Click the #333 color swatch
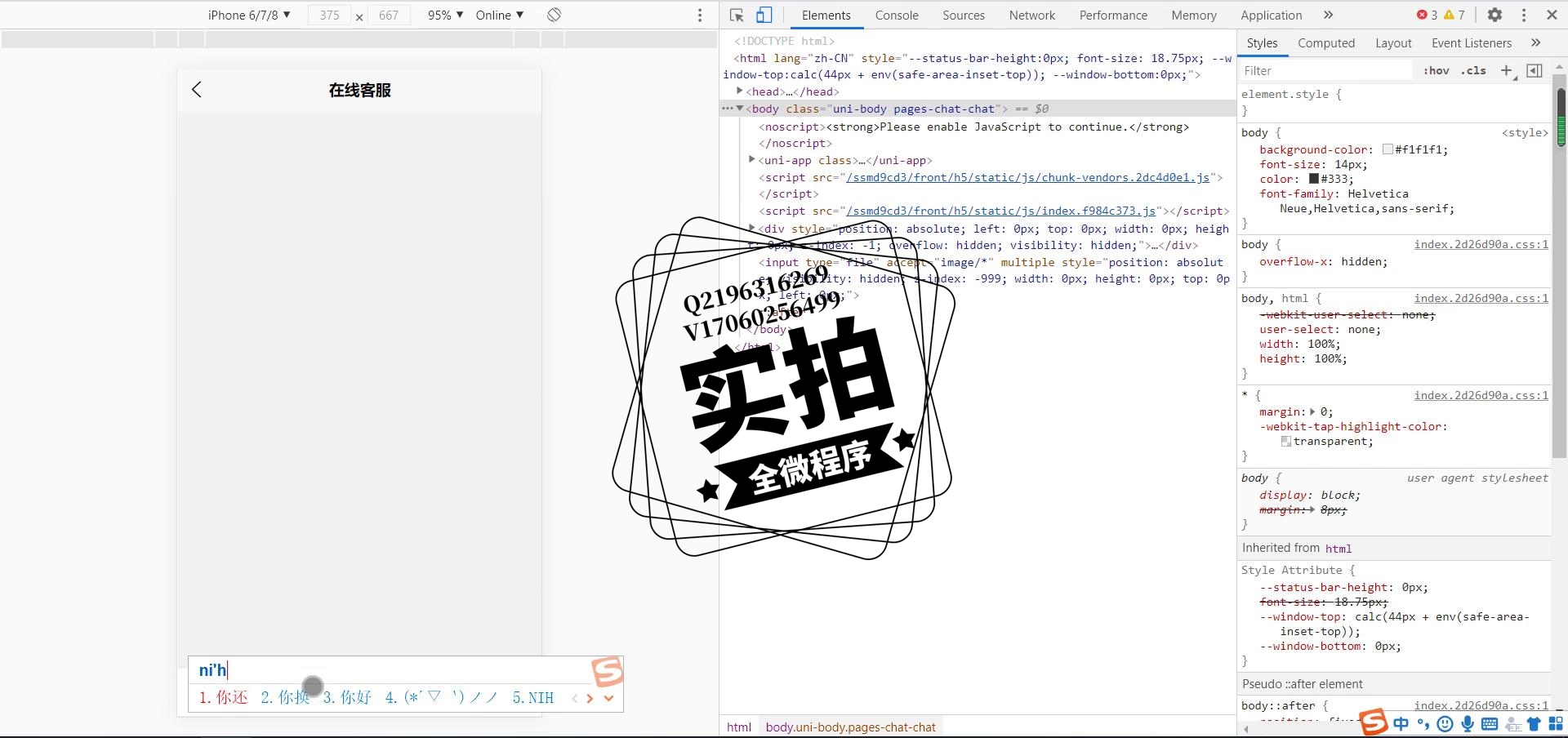This screenshot has width=1568, height=738. pyautogui.click(x=1314, y=179)
